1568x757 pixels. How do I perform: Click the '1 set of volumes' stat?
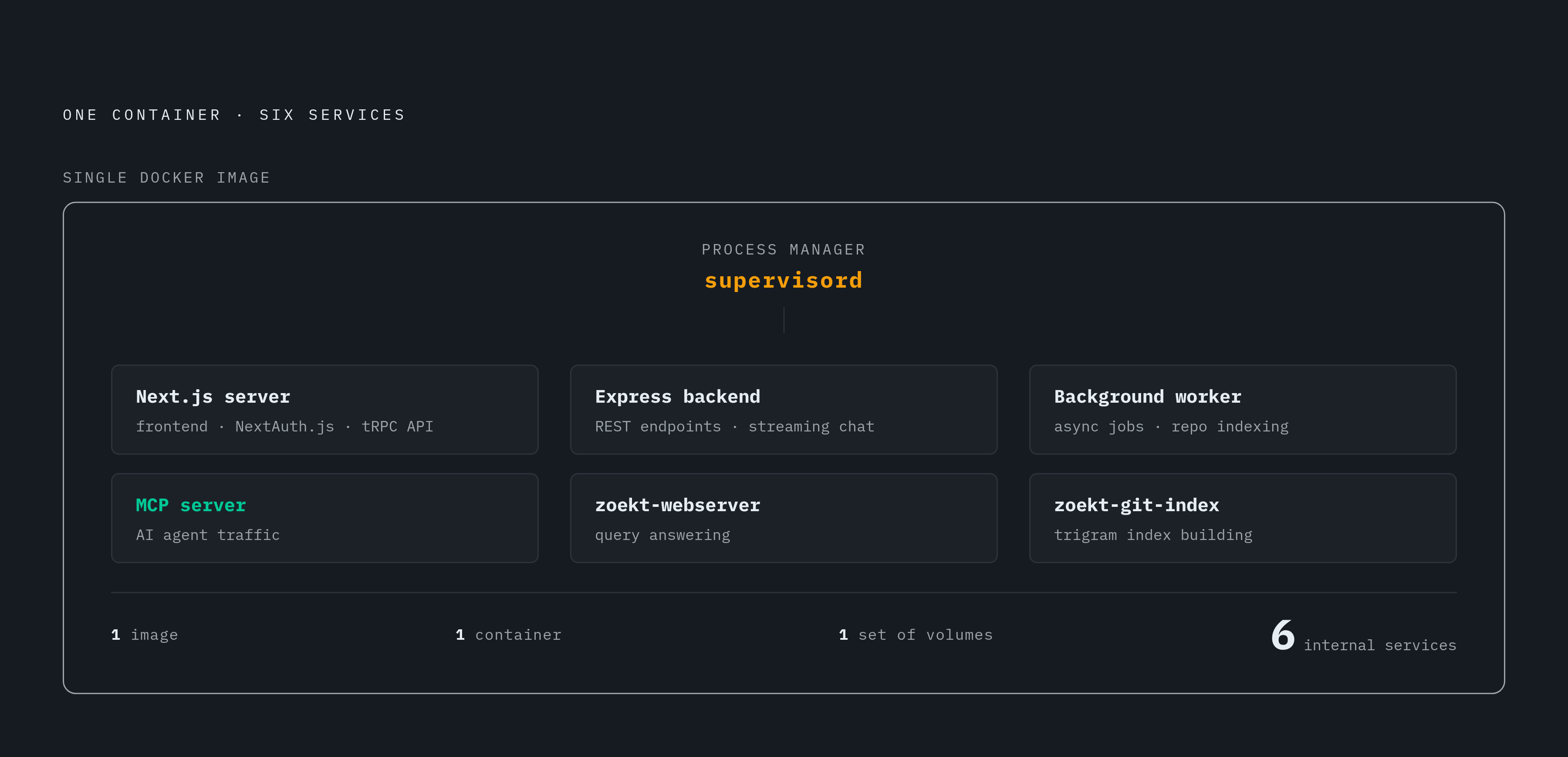pyautogui.click(x=916, y=635)
